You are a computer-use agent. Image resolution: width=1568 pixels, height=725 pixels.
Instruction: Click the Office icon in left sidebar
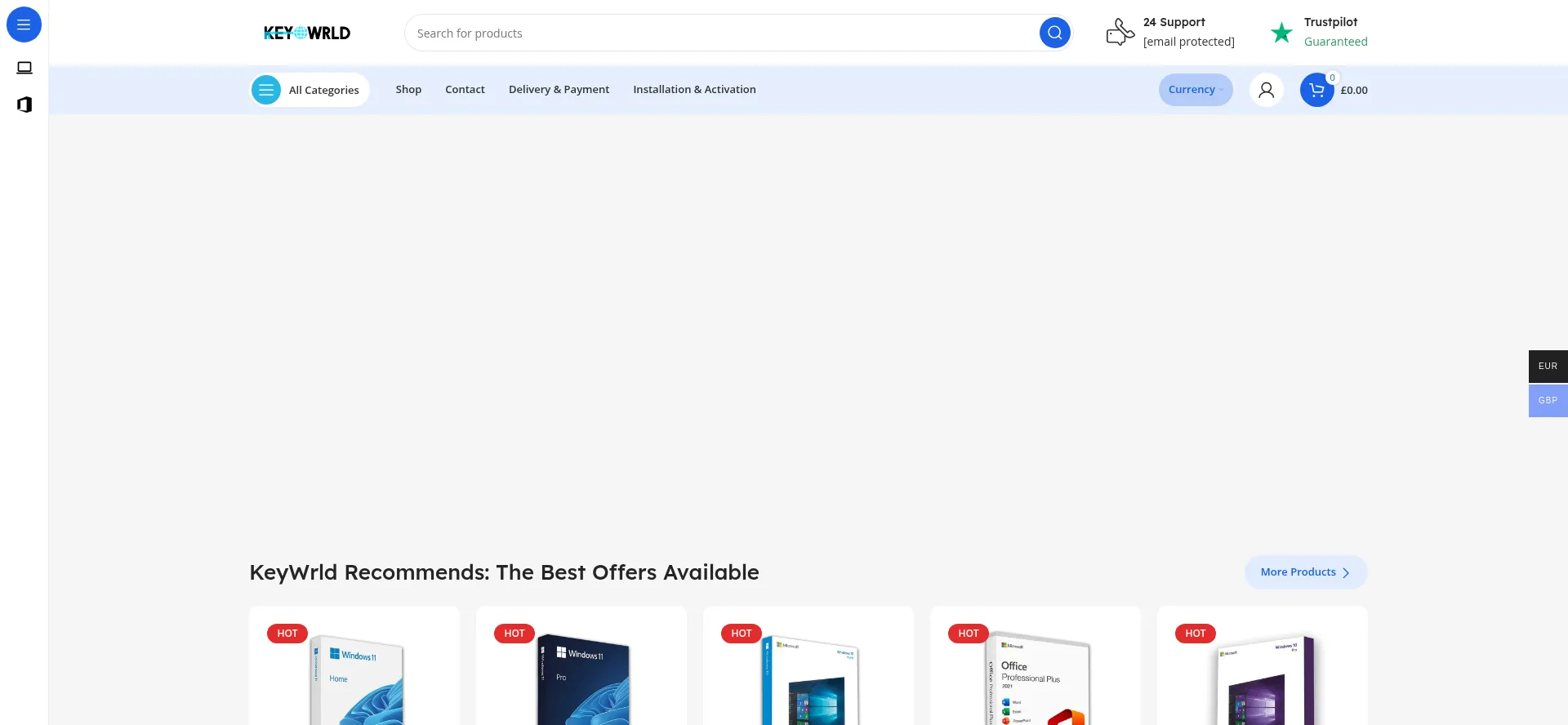[x=24, y=105]
